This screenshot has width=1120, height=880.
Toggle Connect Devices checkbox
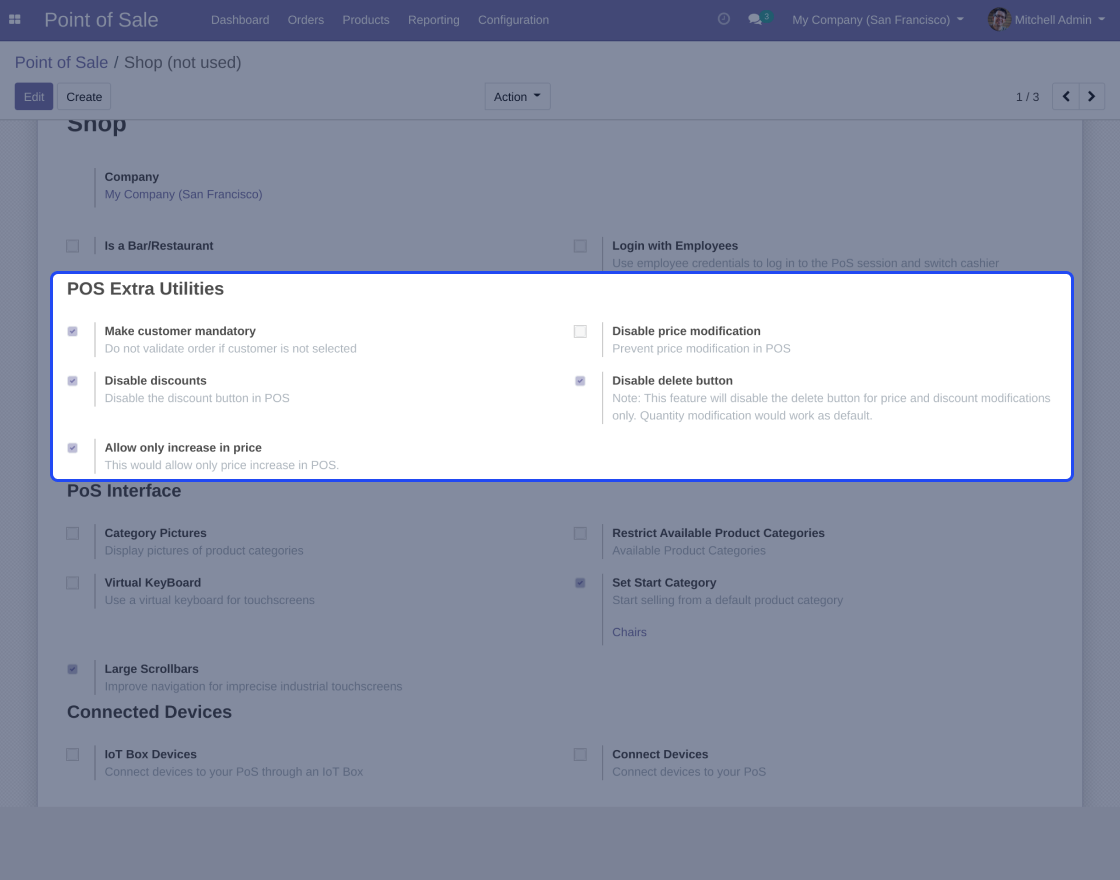coord(580,754)
